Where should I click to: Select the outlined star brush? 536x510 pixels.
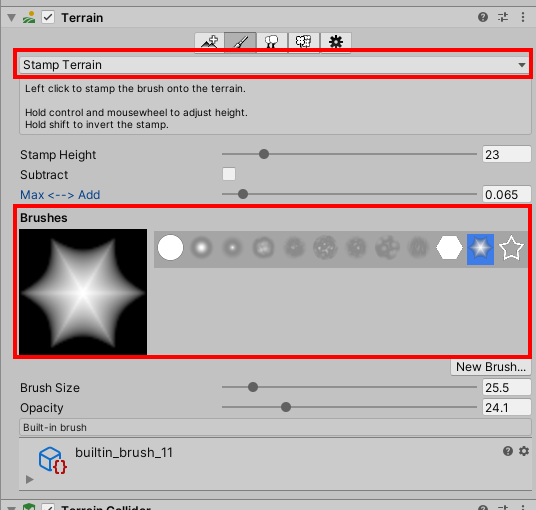click(511, 247)
